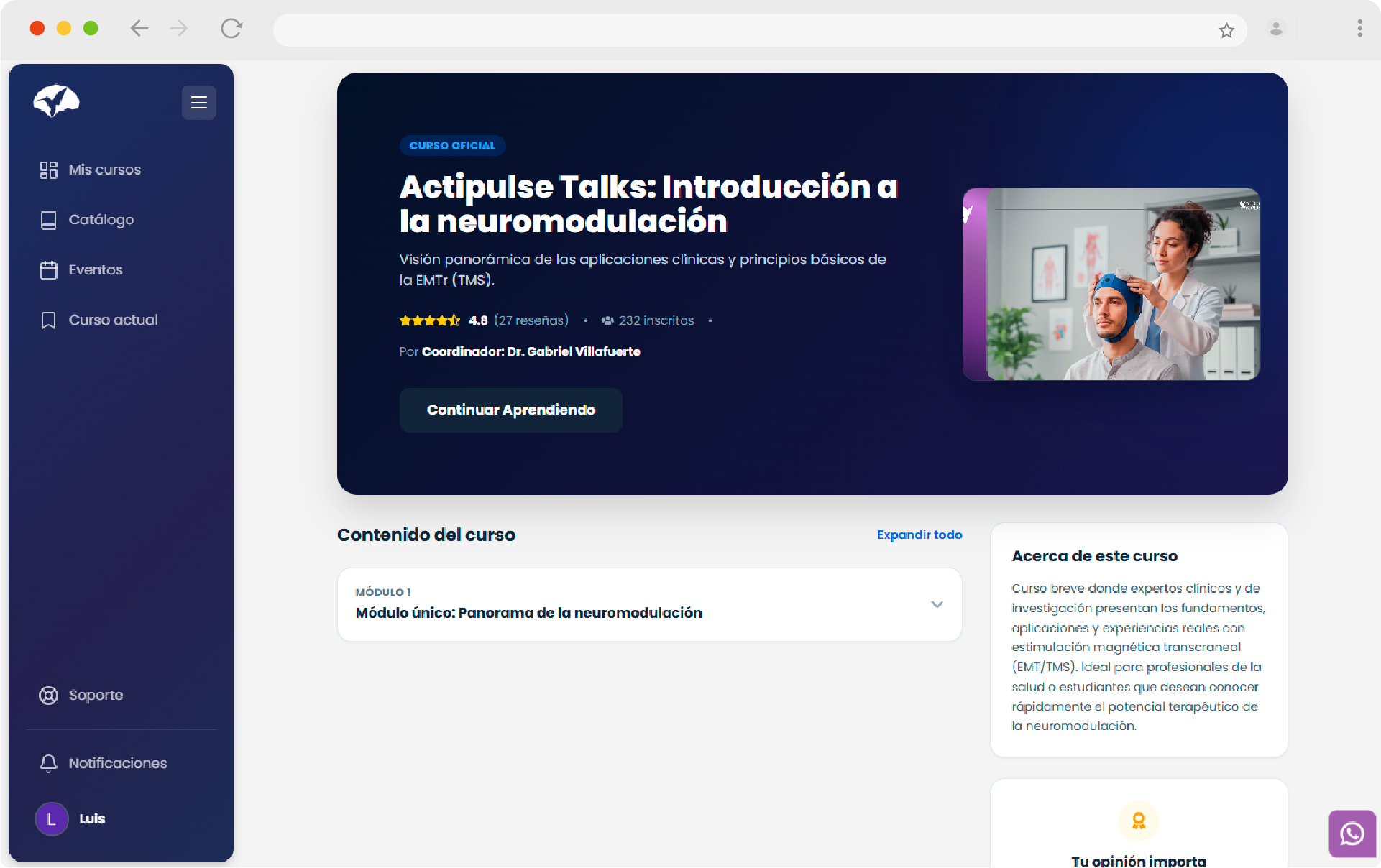Click the Luis user avatar

52,818
